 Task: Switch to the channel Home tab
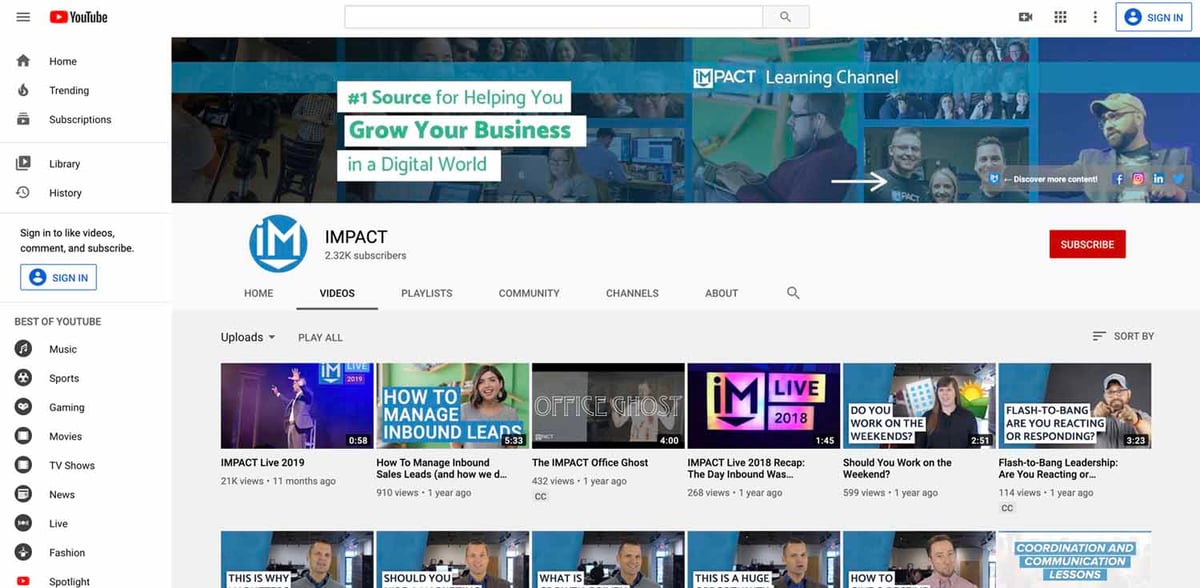click(259, 293)
